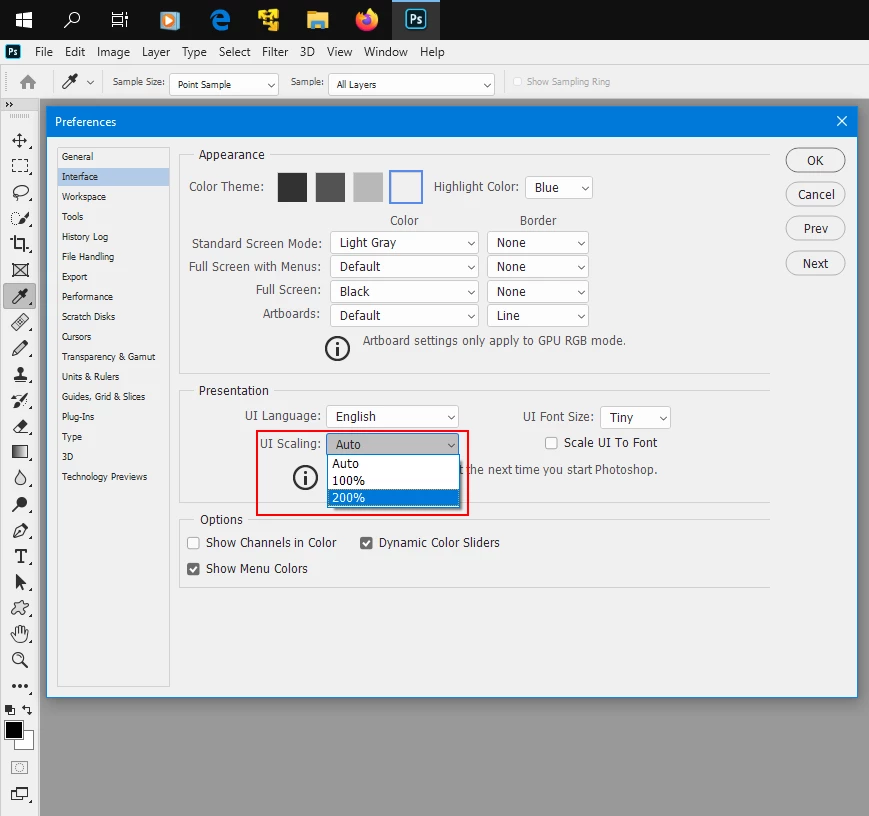Choose 200% in UI Scaling list

tap(393, 498)
